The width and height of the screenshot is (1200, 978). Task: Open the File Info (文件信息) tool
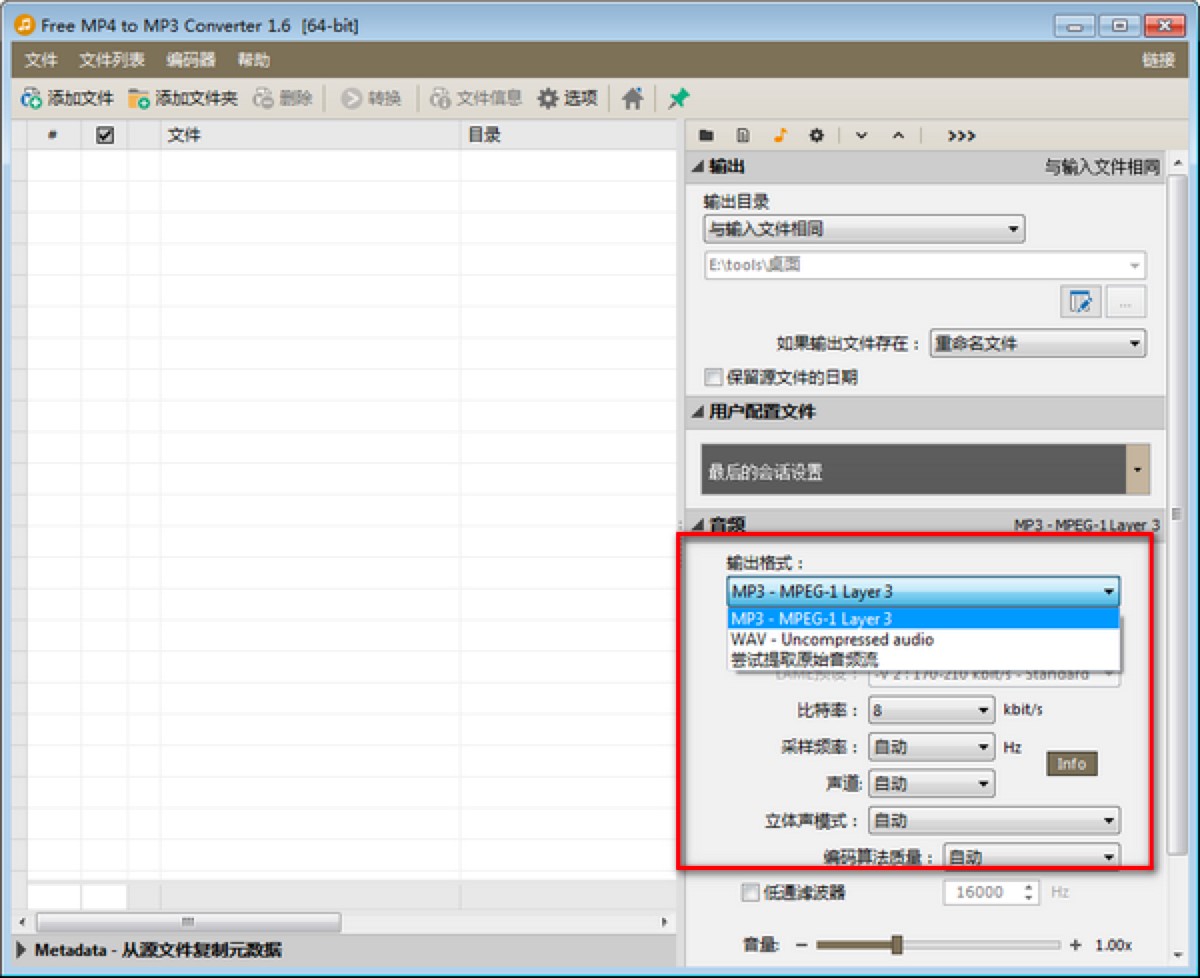pos(474,97)
